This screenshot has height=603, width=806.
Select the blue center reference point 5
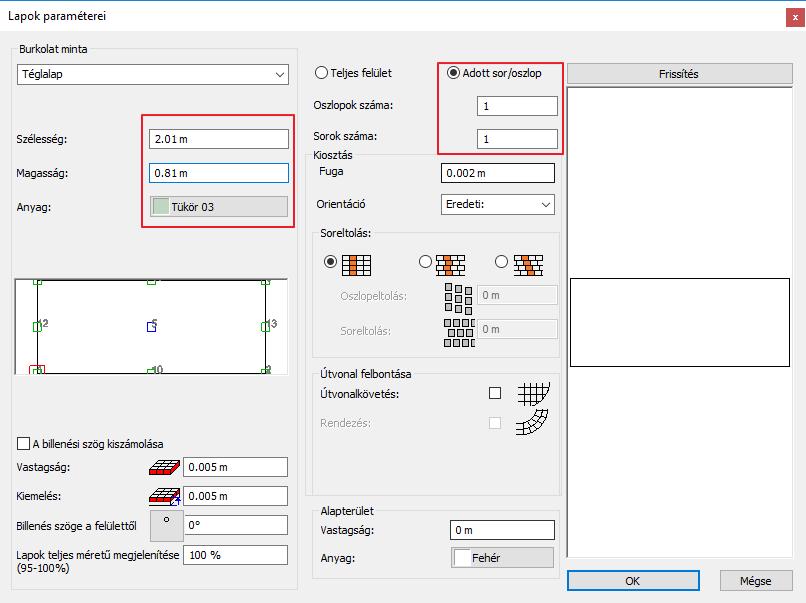(152, 326)
